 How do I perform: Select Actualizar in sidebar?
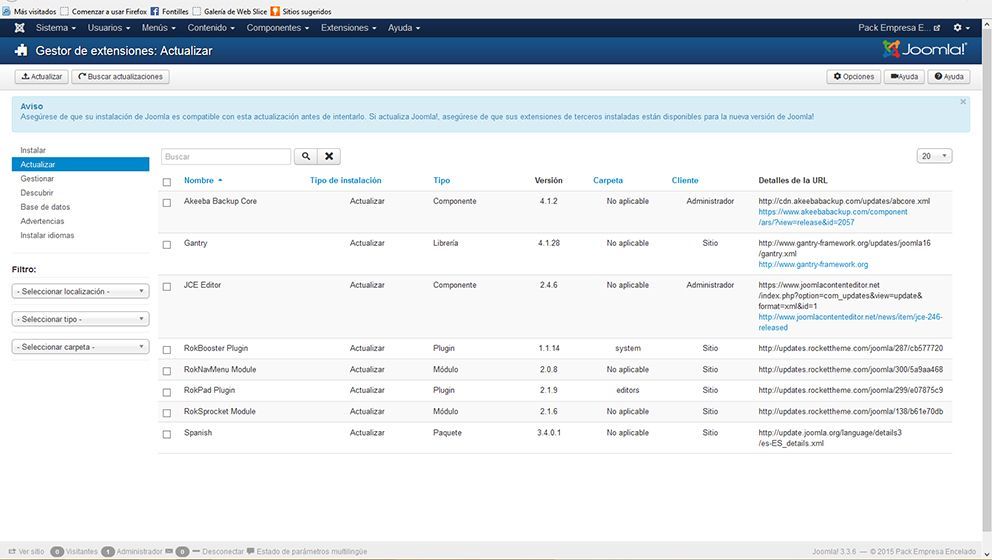click(80, 165)
